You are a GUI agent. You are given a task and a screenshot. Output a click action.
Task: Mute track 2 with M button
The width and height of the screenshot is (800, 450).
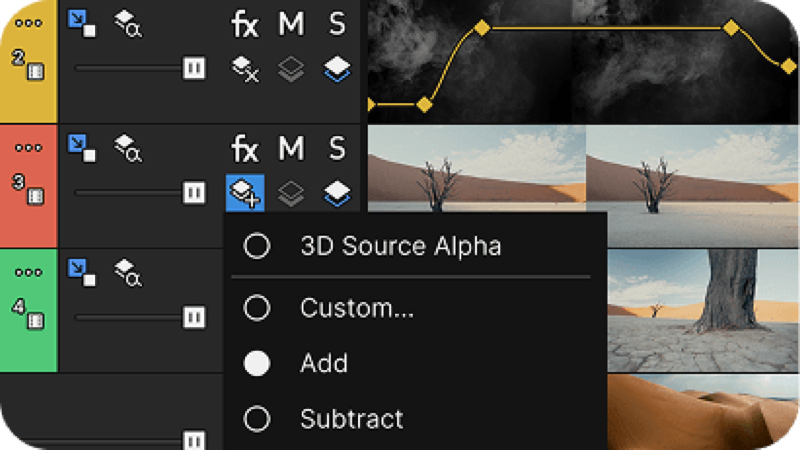coord(291,24)
